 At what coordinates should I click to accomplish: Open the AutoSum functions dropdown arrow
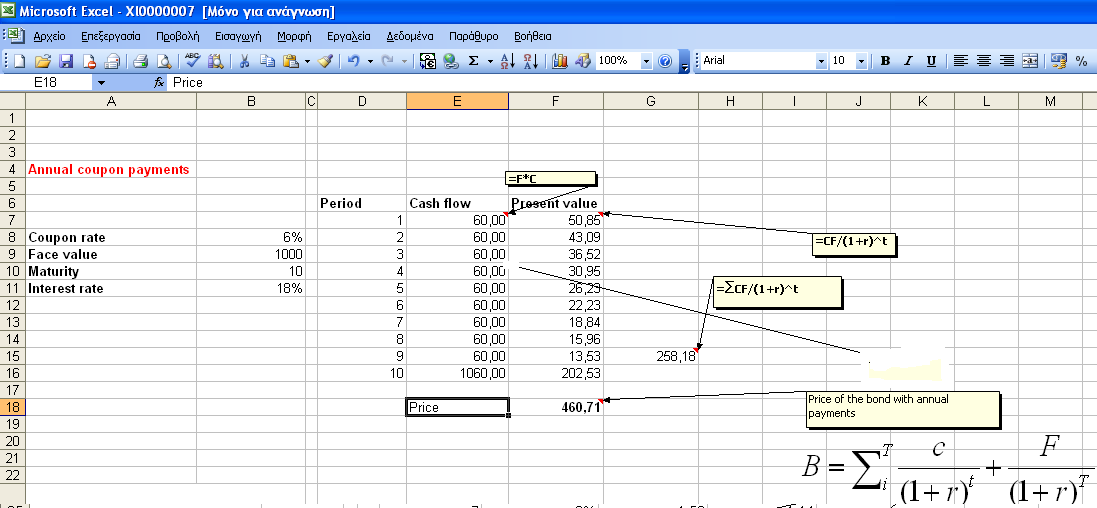pos(490,61)
